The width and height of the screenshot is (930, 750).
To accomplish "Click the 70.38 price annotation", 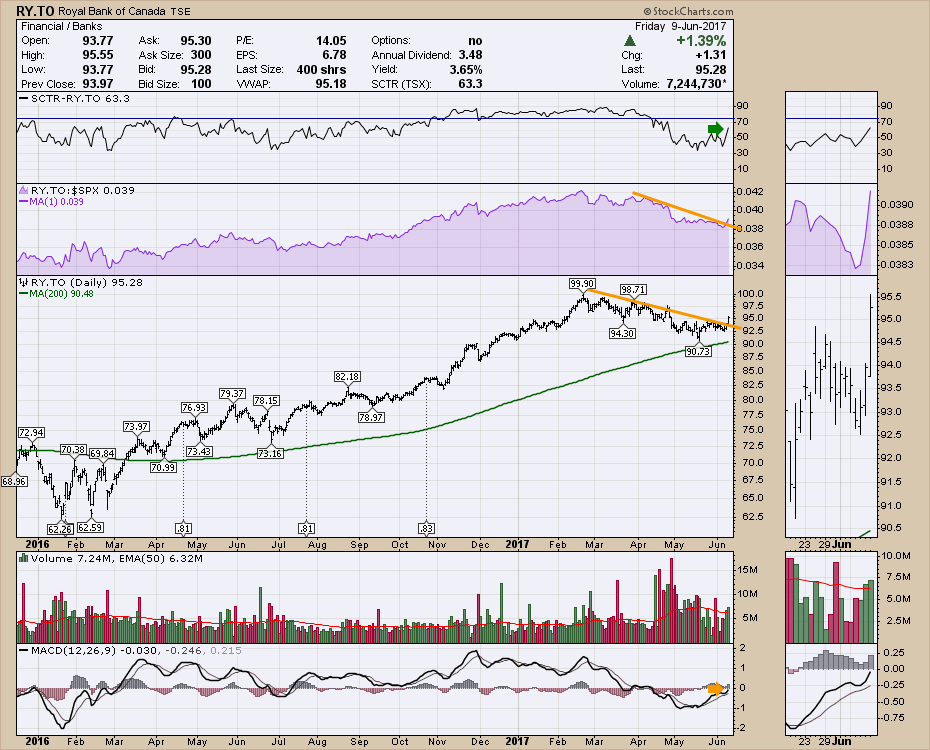I will click(74, 450).
